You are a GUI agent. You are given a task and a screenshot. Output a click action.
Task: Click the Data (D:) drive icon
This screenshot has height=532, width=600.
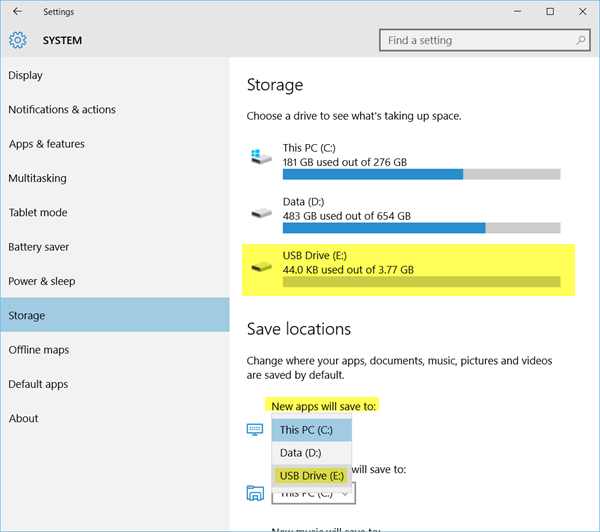coord(261,212)
